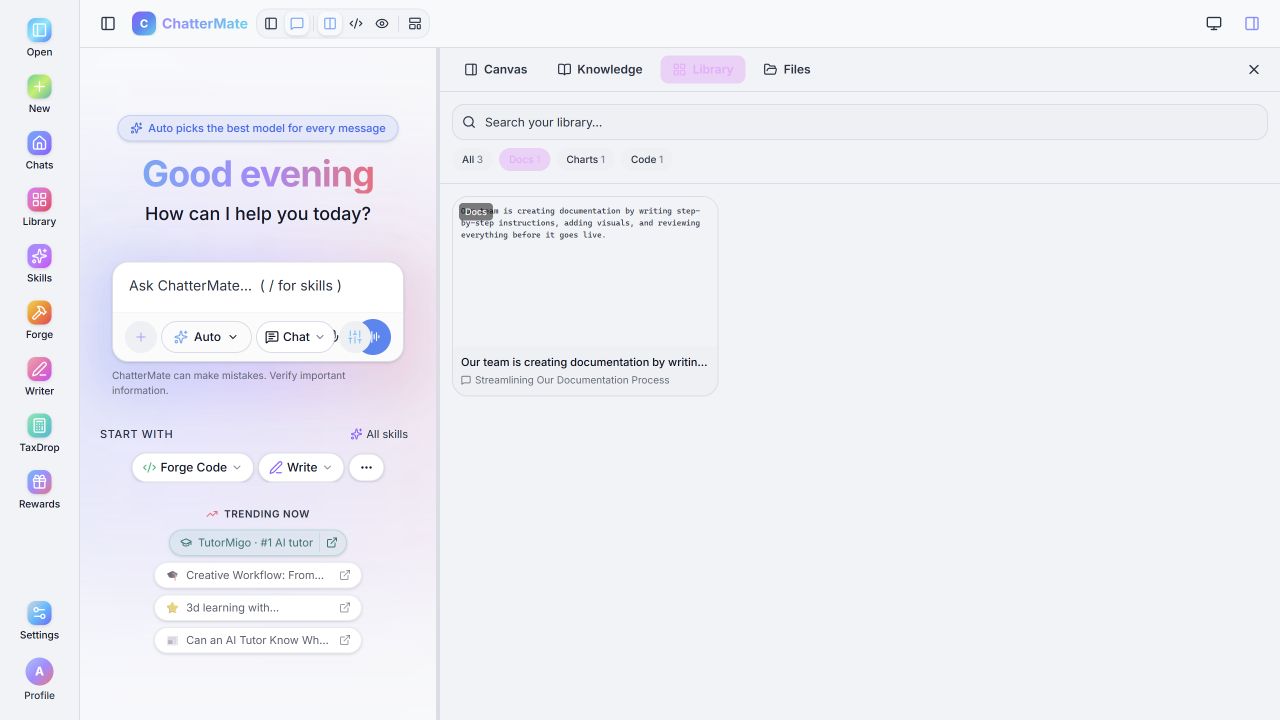Expand the Chat mode dropdown

click(x=296, y=337)
